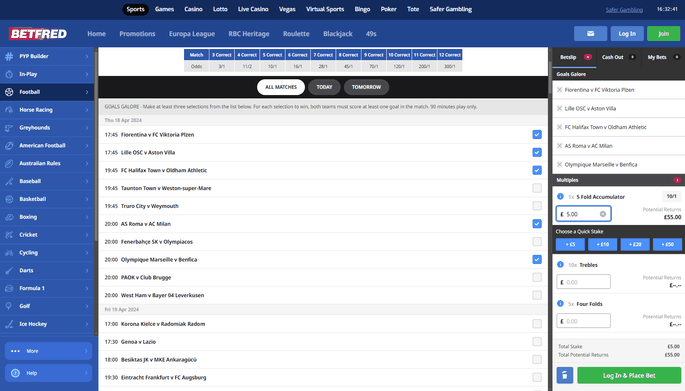
Task: Remove Fiorentina v FC Viktoria Plzen from betslip
Action: 560,90
